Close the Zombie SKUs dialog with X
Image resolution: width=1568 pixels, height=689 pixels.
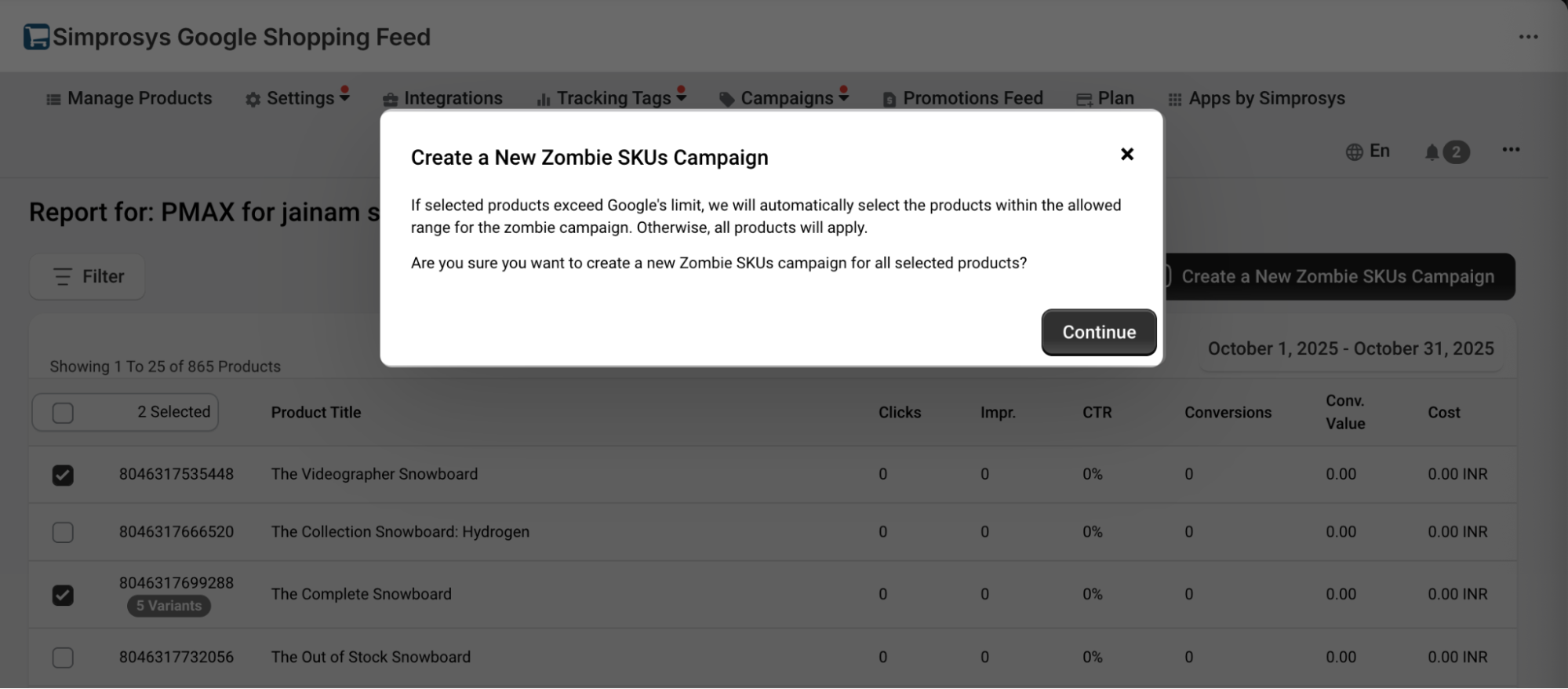(x=1127, y=155)
